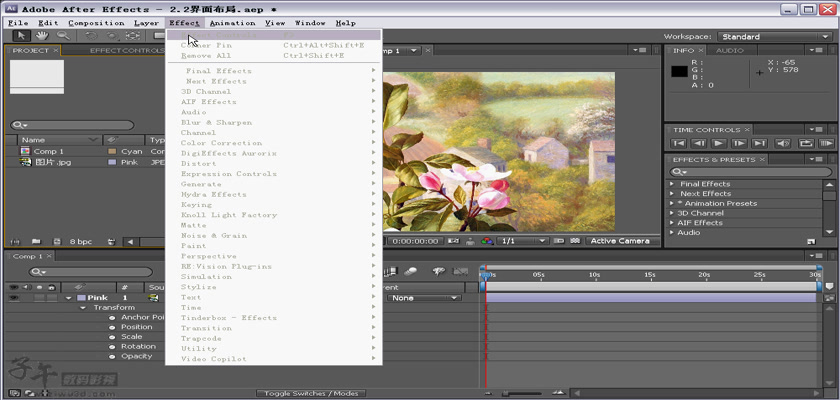840x400 pixels.
Task: Open the project flowchart icon beside 8 bpc
Action: coord(111,242)
